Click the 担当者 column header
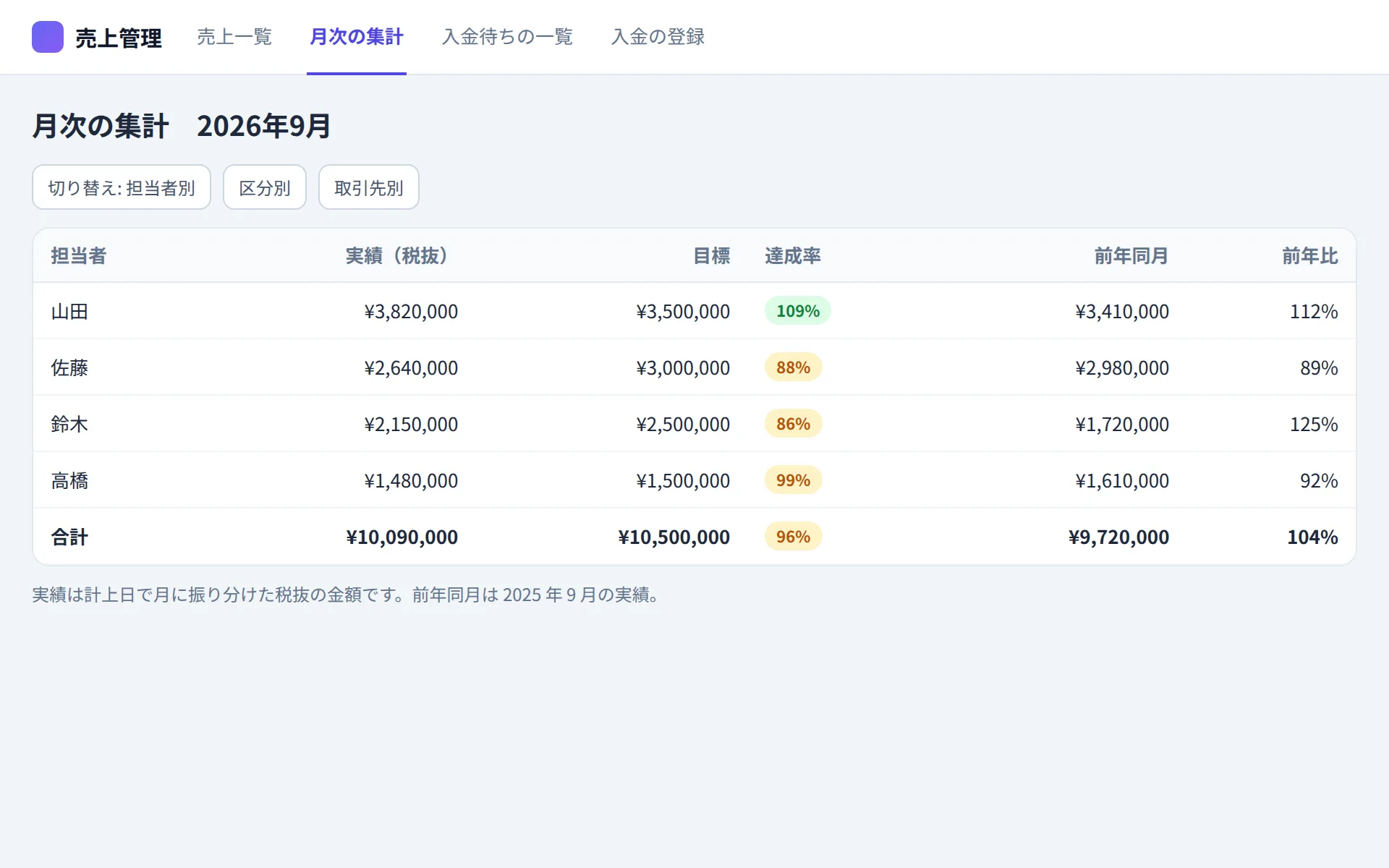 pos(79,256)
